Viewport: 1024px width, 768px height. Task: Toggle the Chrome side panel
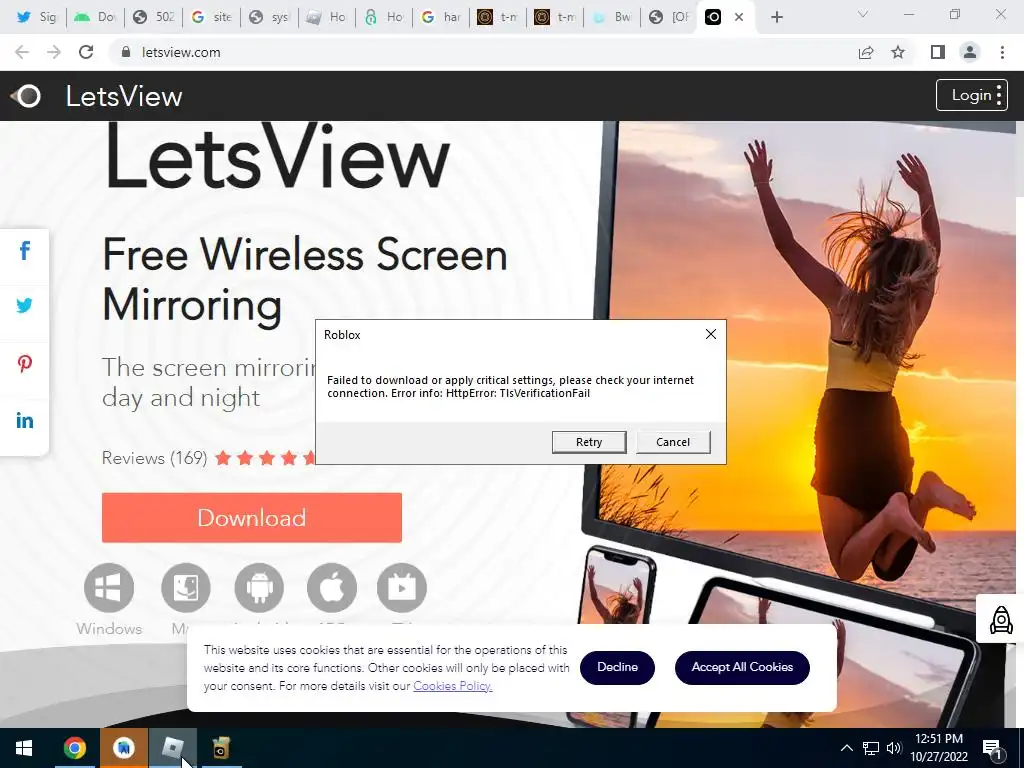point(938,52)
